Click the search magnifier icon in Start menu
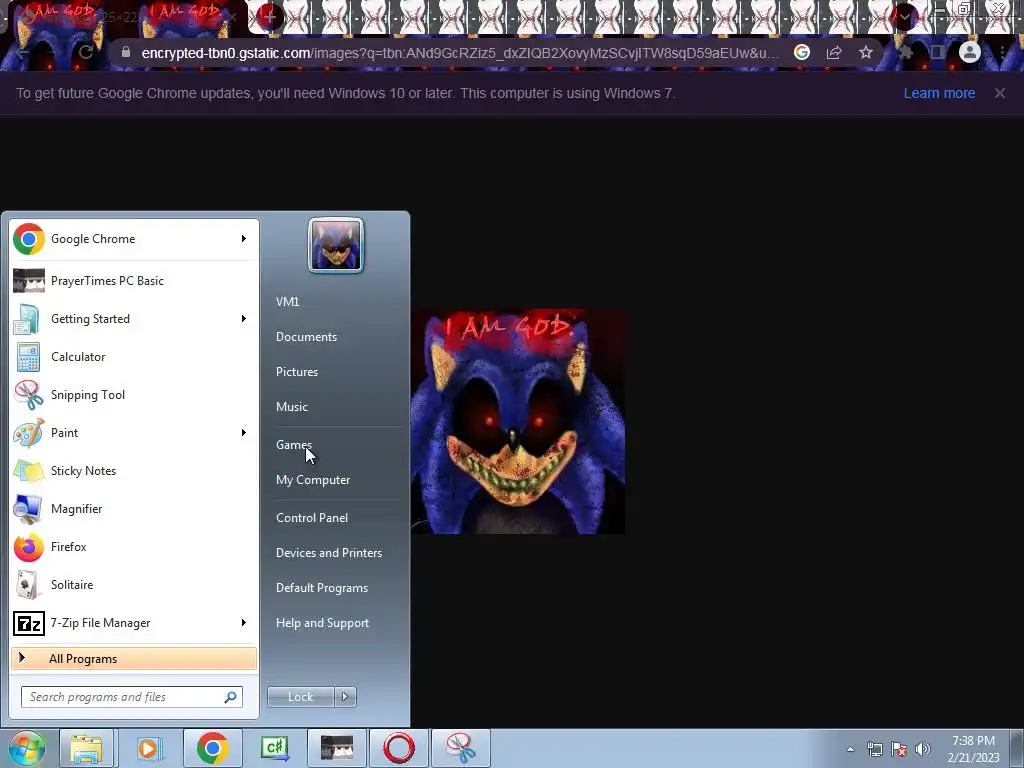This screenshot has height=768, width=1024. (x=231, y=697)
